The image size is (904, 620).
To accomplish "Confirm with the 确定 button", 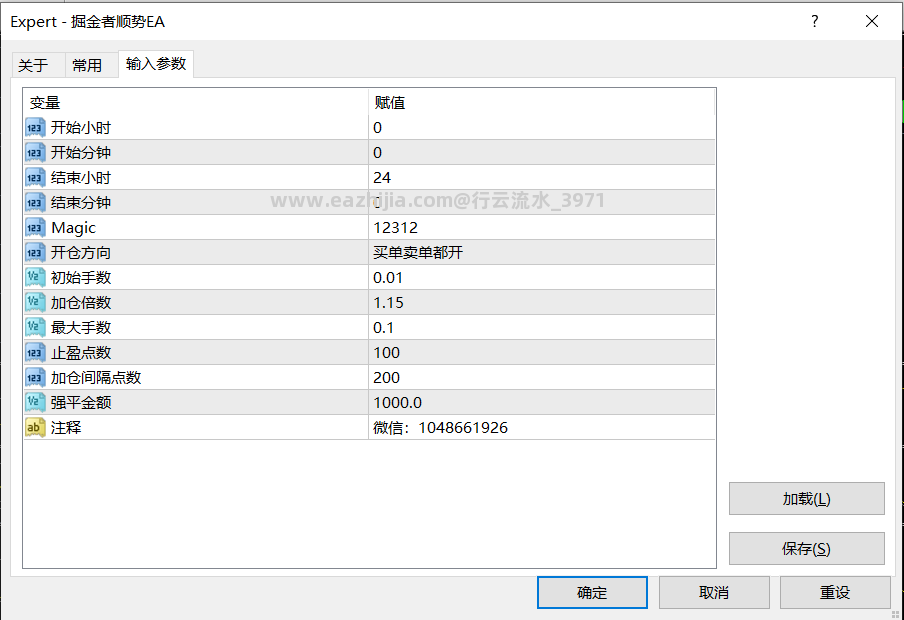I will 592,592.
